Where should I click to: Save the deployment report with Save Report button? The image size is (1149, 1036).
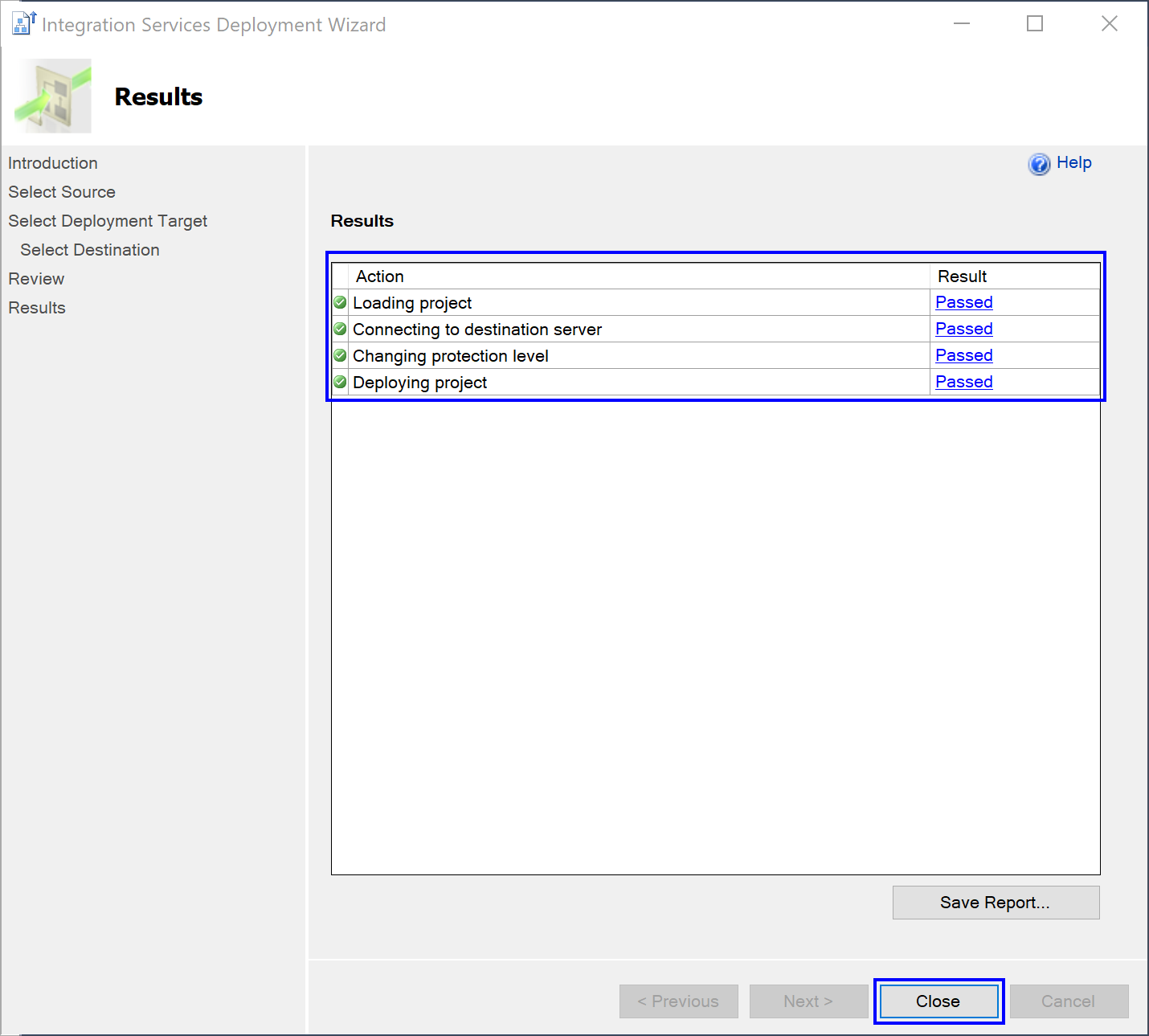point(996,903)
